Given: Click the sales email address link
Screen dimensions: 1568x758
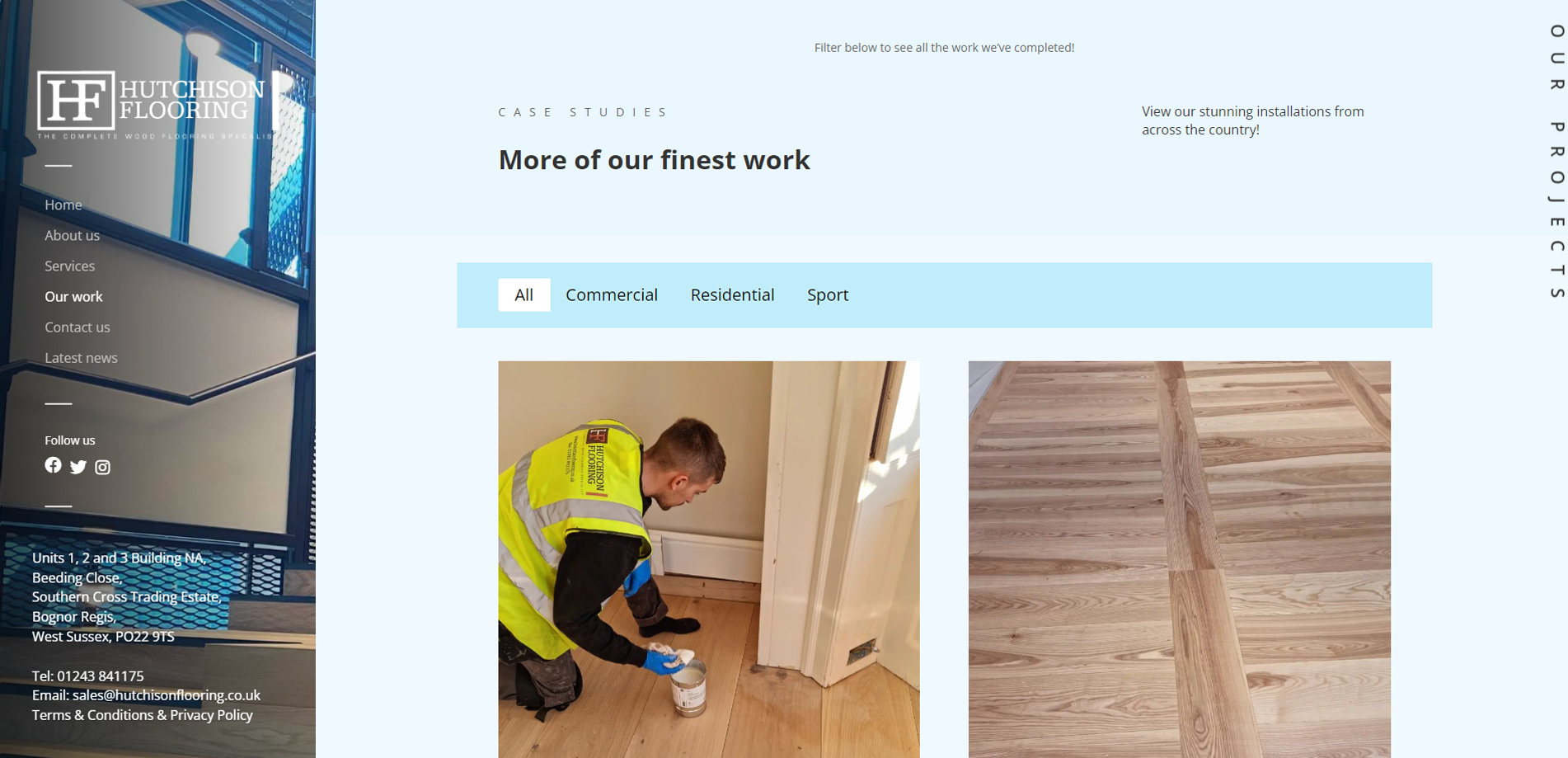Looking at the screenshot, I should [x=167, y=695].
